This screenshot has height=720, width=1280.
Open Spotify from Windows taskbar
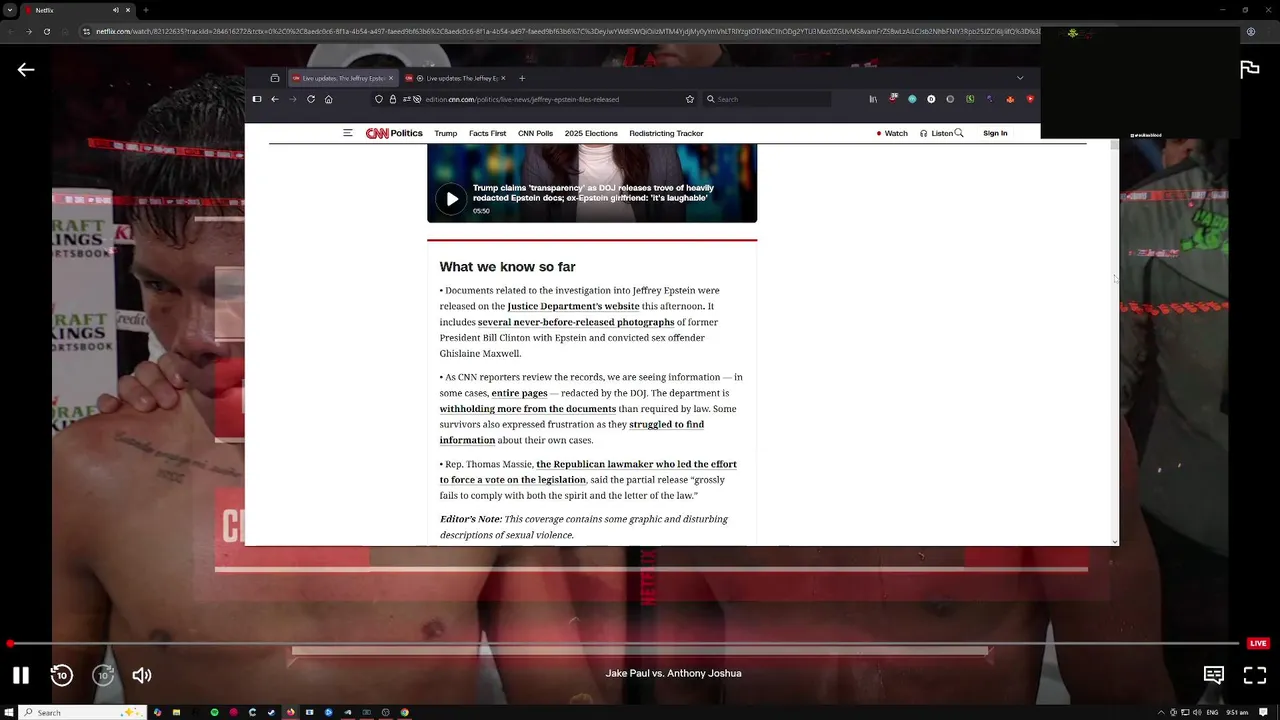214,712
